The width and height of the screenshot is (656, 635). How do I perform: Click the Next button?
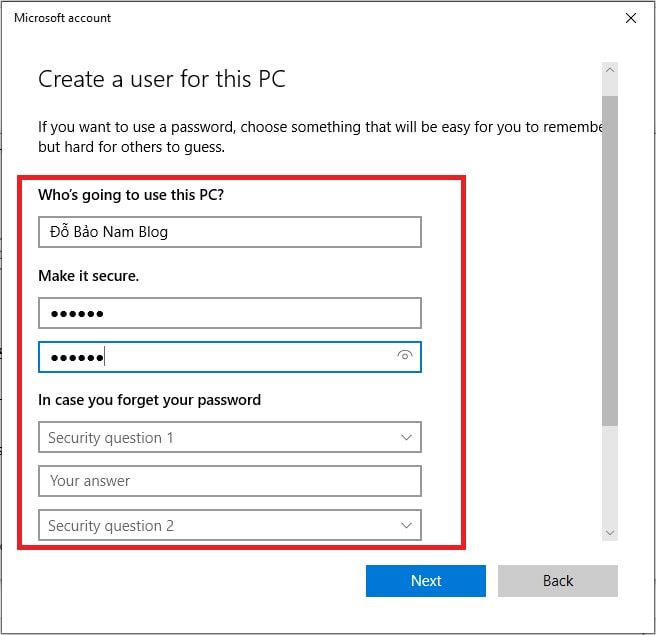coord(425,581)
